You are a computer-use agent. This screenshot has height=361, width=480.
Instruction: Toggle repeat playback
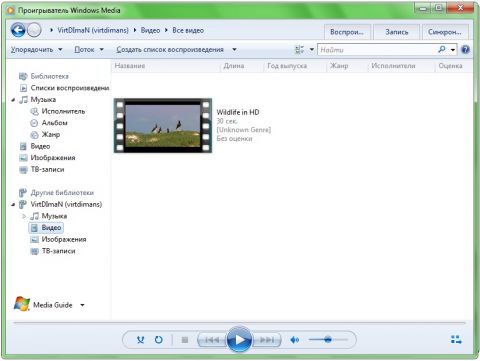tap(159, 340)
